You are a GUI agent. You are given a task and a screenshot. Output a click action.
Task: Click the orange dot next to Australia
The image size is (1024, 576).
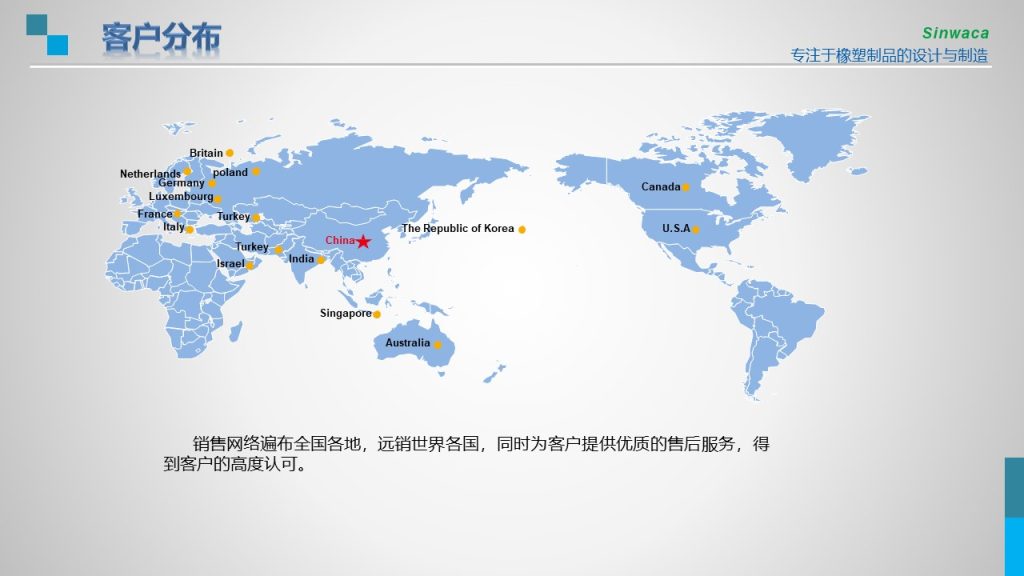[438, 345]
